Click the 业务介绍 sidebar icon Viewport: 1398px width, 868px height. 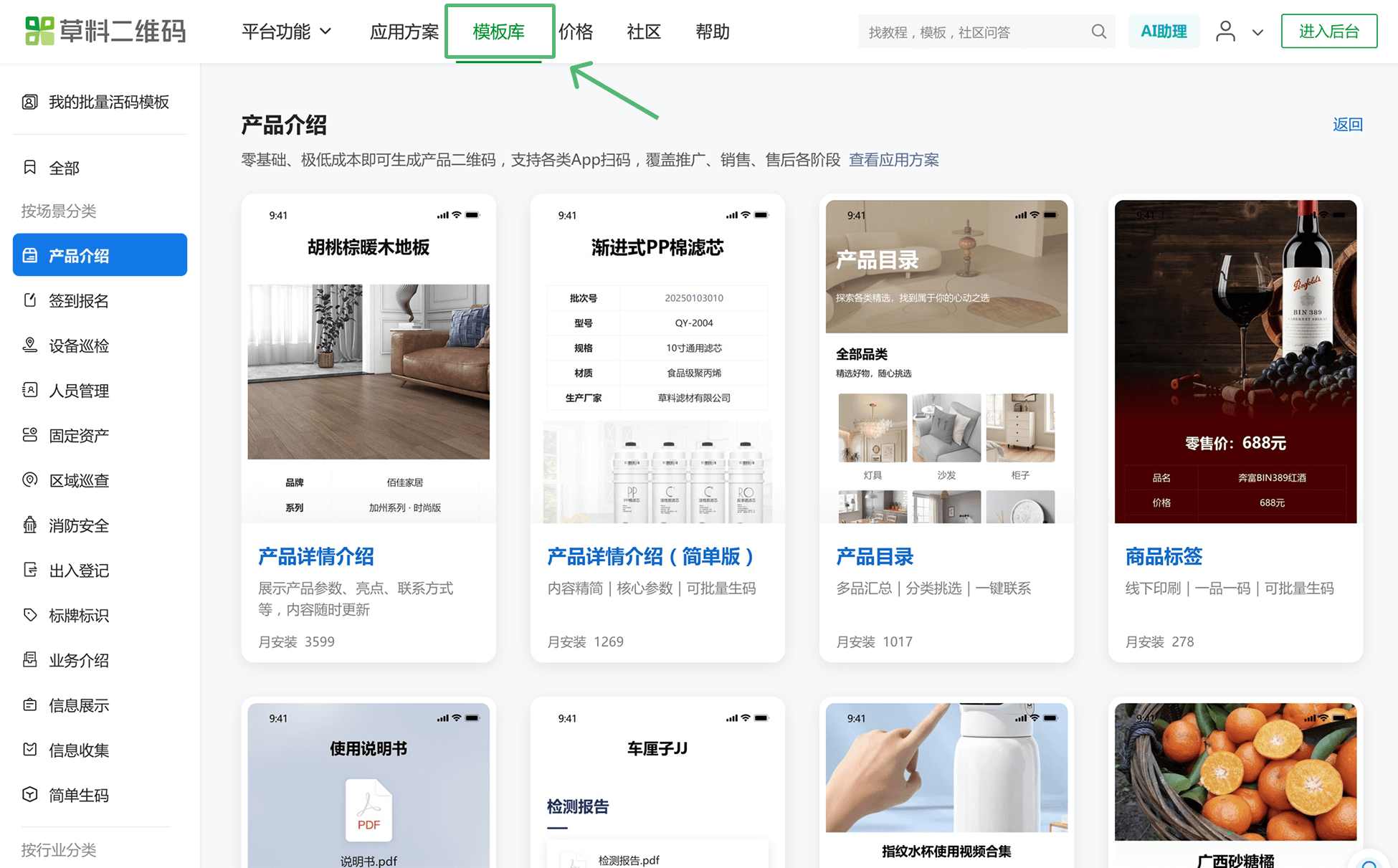point(29,659)
